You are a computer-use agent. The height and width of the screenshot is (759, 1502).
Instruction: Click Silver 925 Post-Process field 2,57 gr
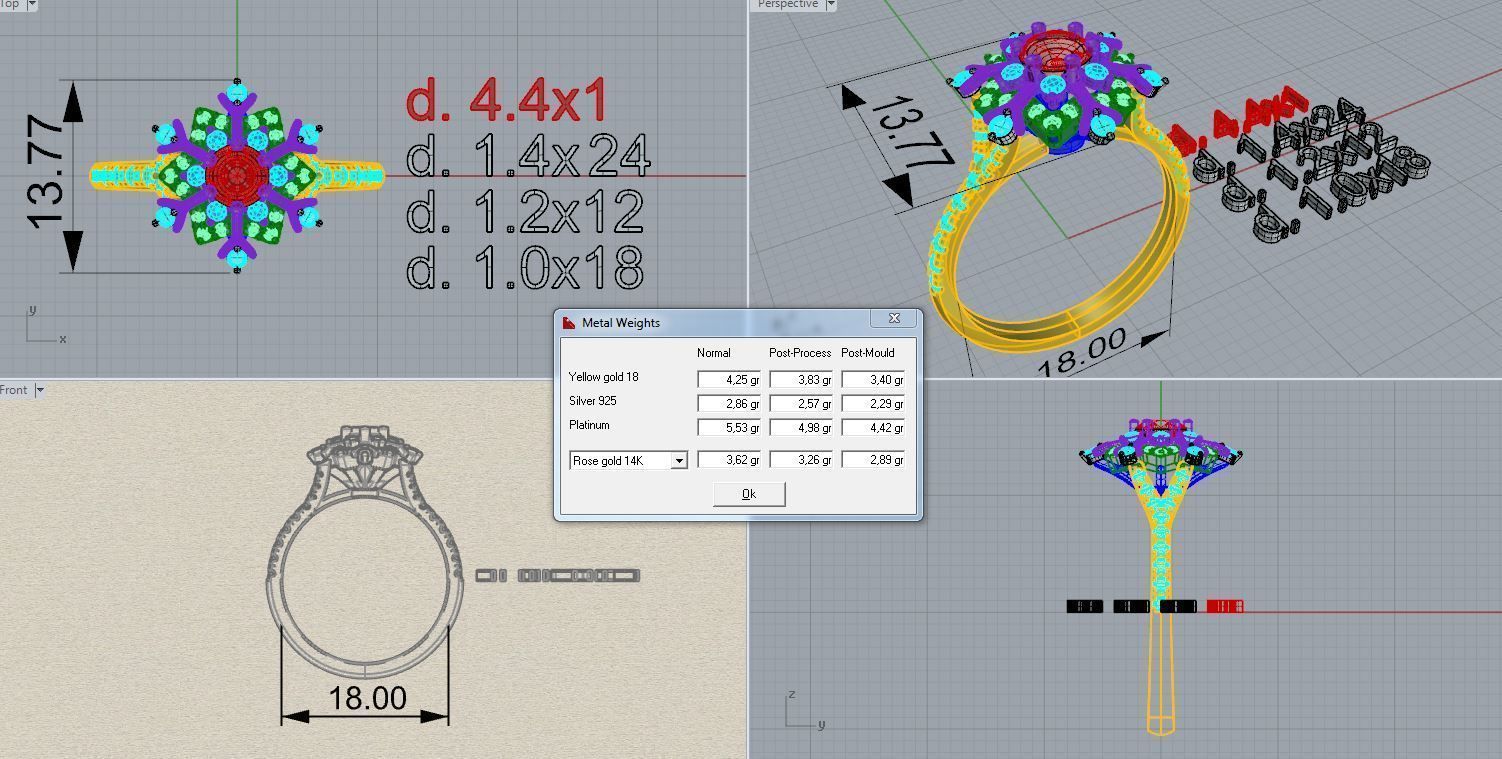[x=801, y=403]
